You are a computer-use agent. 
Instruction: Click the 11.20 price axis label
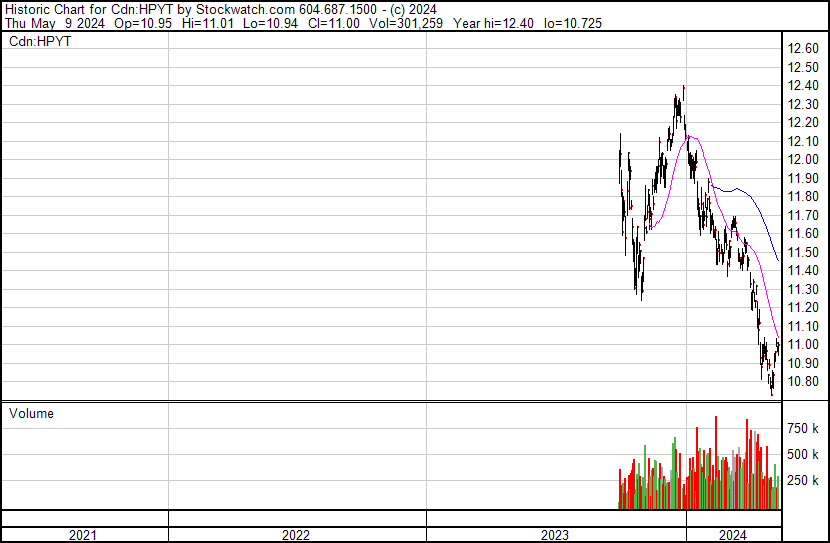point(803,307)
